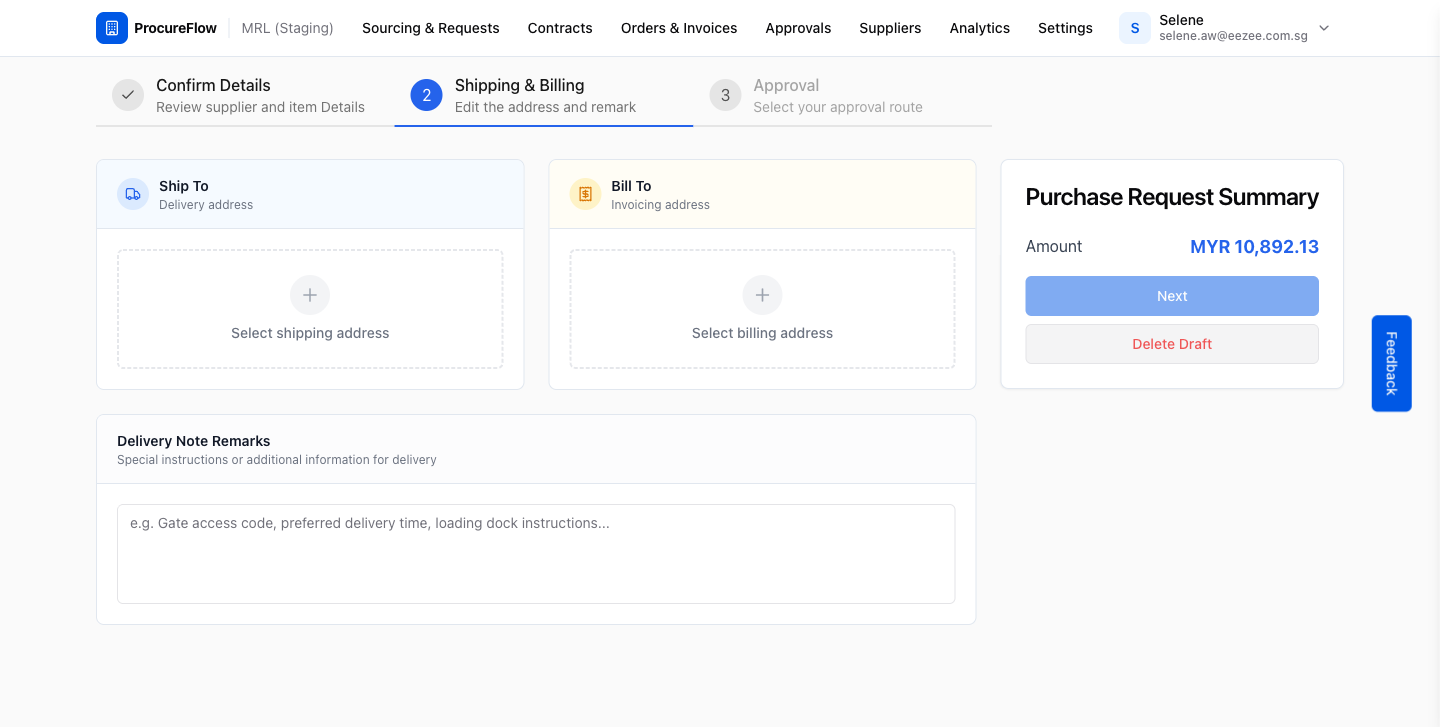This screenshot has width=1440, height=727.
Task: Click the Next button
Action: (1172, 296)
